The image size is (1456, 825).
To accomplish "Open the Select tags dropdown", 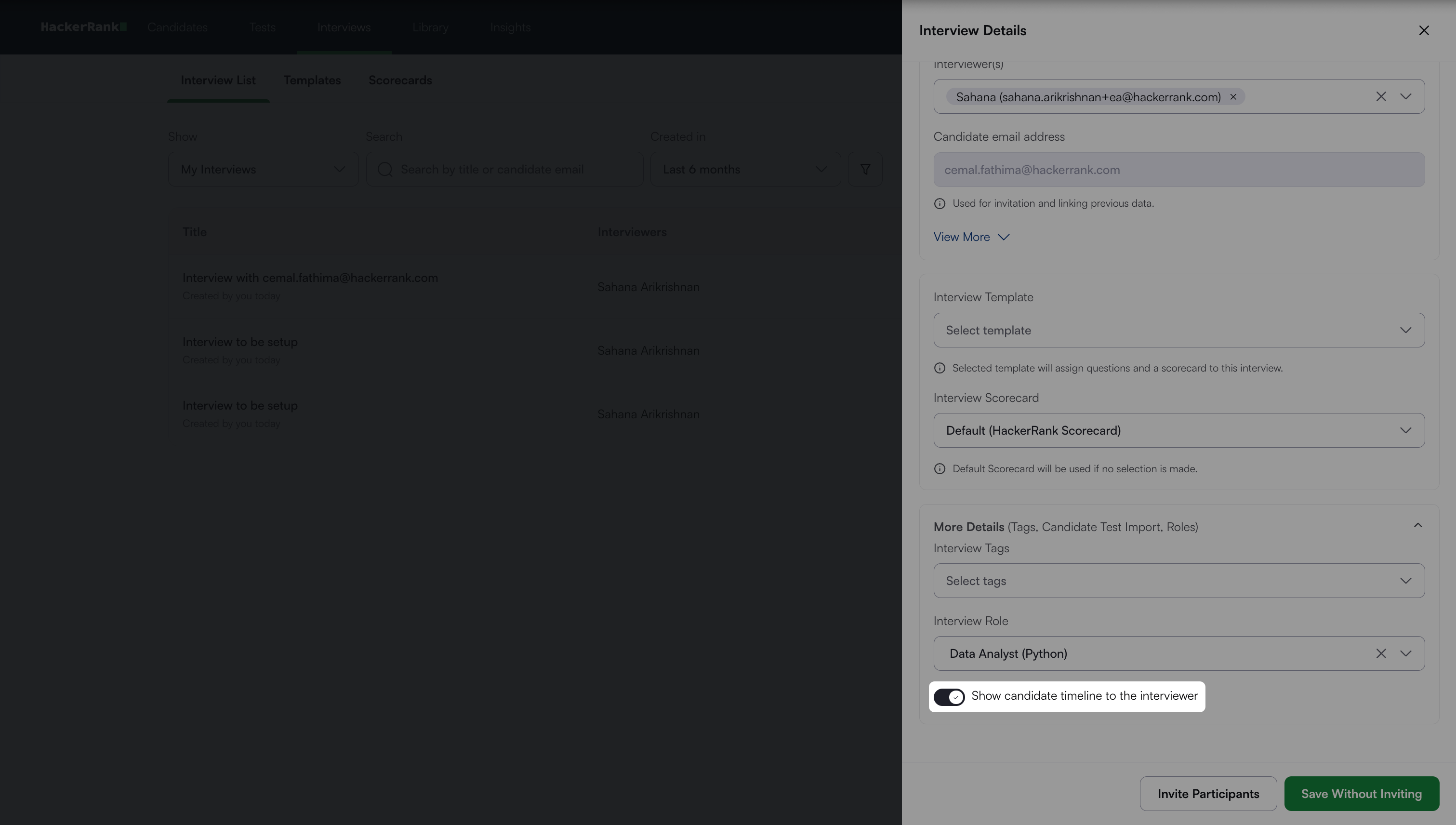I will point(1178,581).
